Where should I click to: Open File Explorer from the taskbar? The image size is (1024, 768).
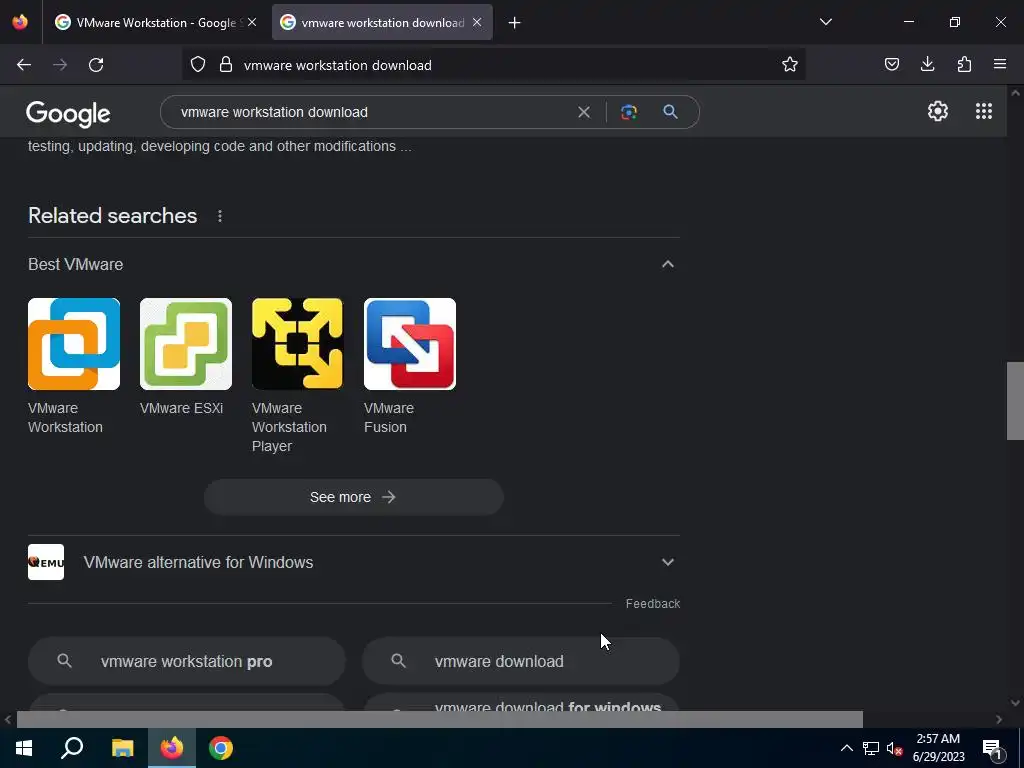pyautogui.click(x=122, y=748)
